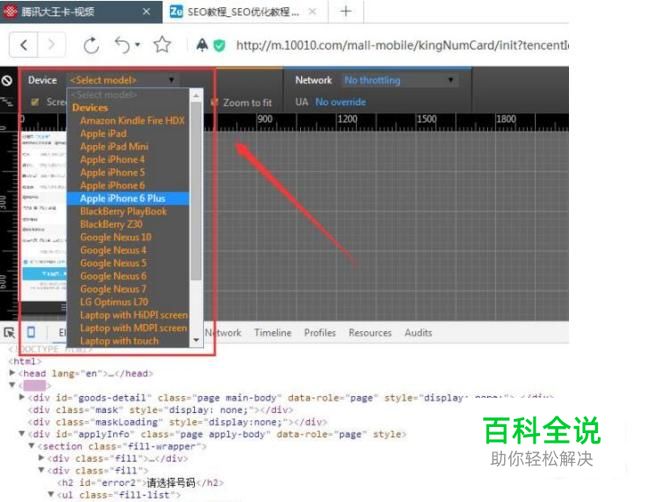Collapse the ul fill-list node
This screenshot has height=502, width=650.
(51, 494)
